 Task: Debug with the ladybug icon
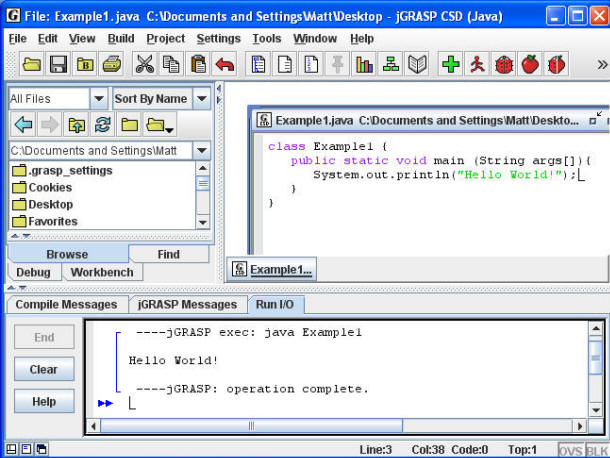[x=503, y=64]
